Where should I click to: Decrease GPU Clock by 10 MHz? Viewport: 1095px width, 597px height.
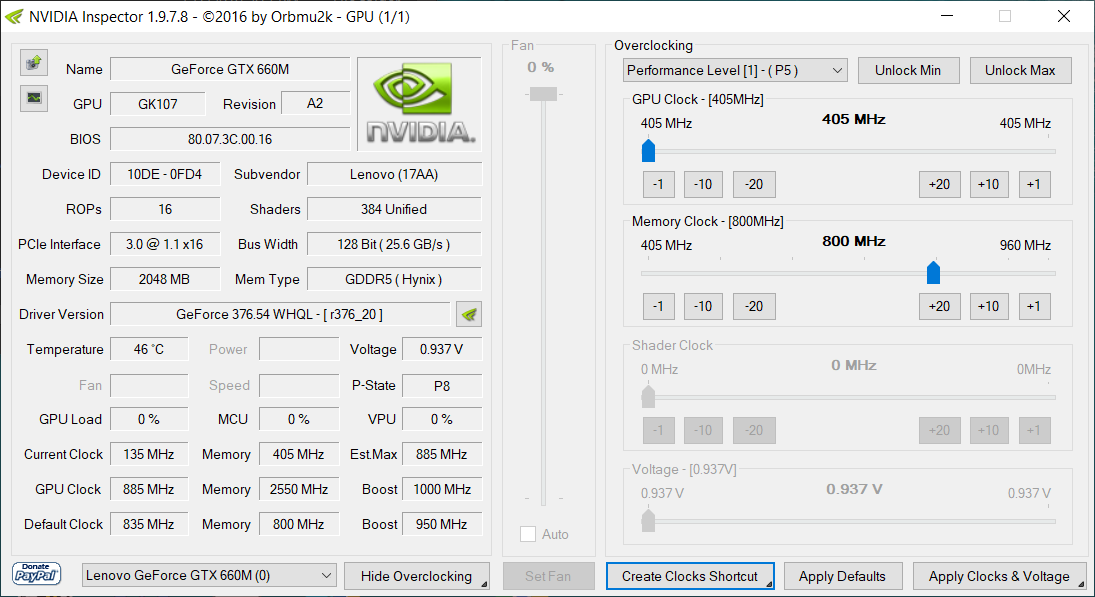click(703, 184)
